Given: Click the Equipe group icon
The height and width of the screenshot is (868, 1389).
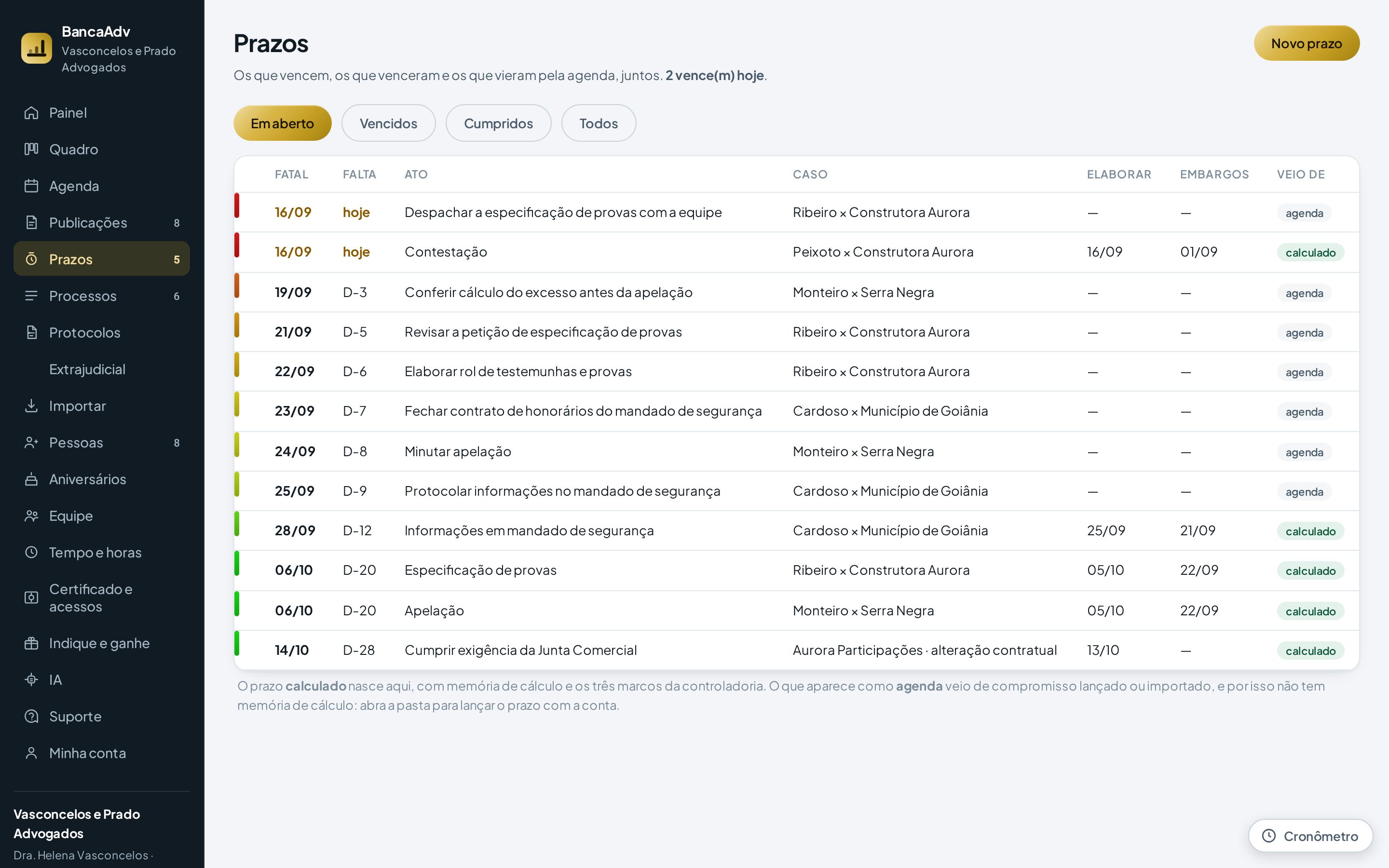Looking at the screenshot, I should click(31, 516).
